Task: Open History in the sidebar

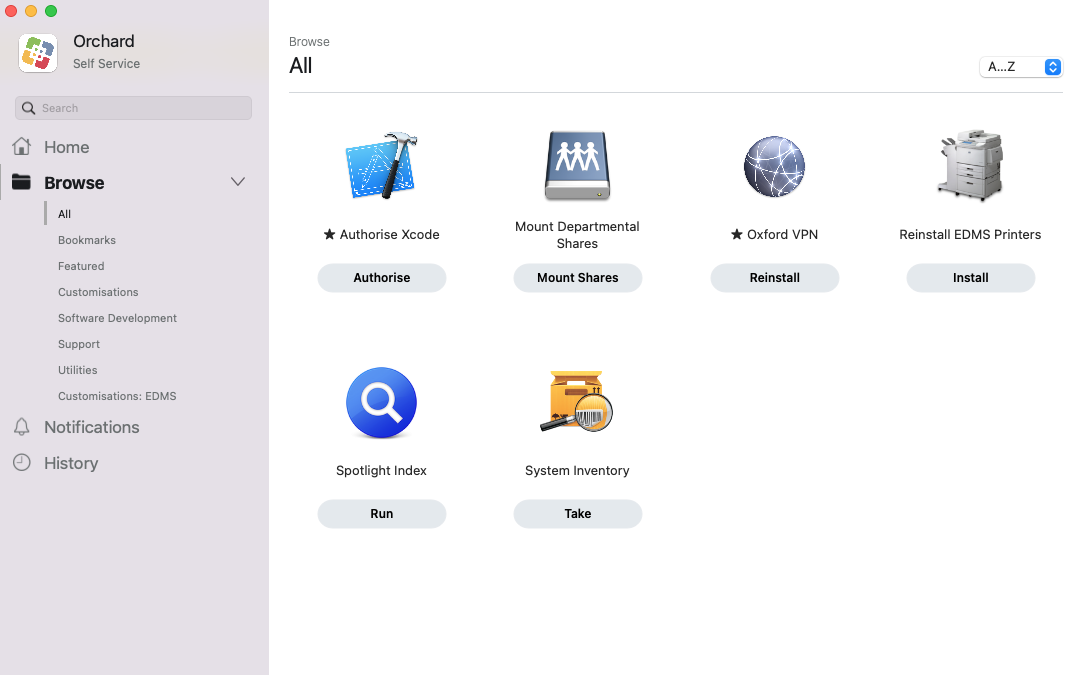Action: coord(70,463)
